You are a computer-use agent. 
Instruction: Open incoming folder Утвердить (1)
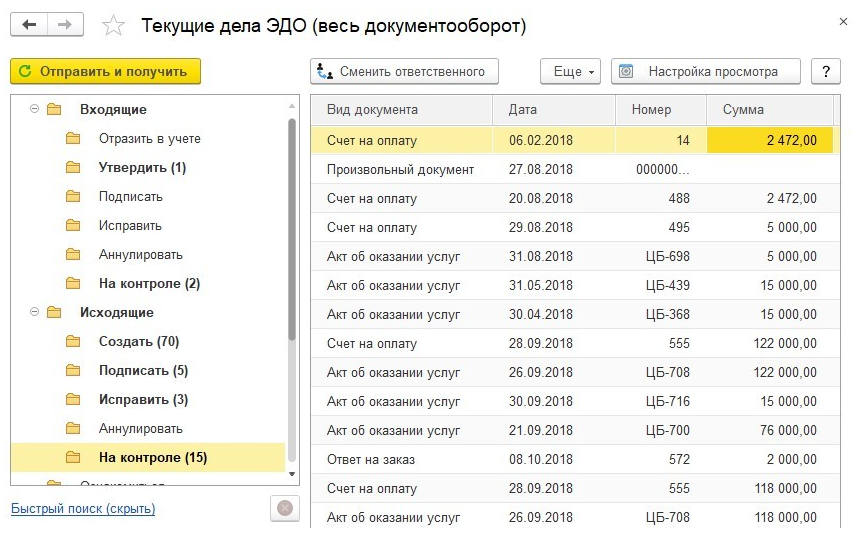tap(142, 168)
